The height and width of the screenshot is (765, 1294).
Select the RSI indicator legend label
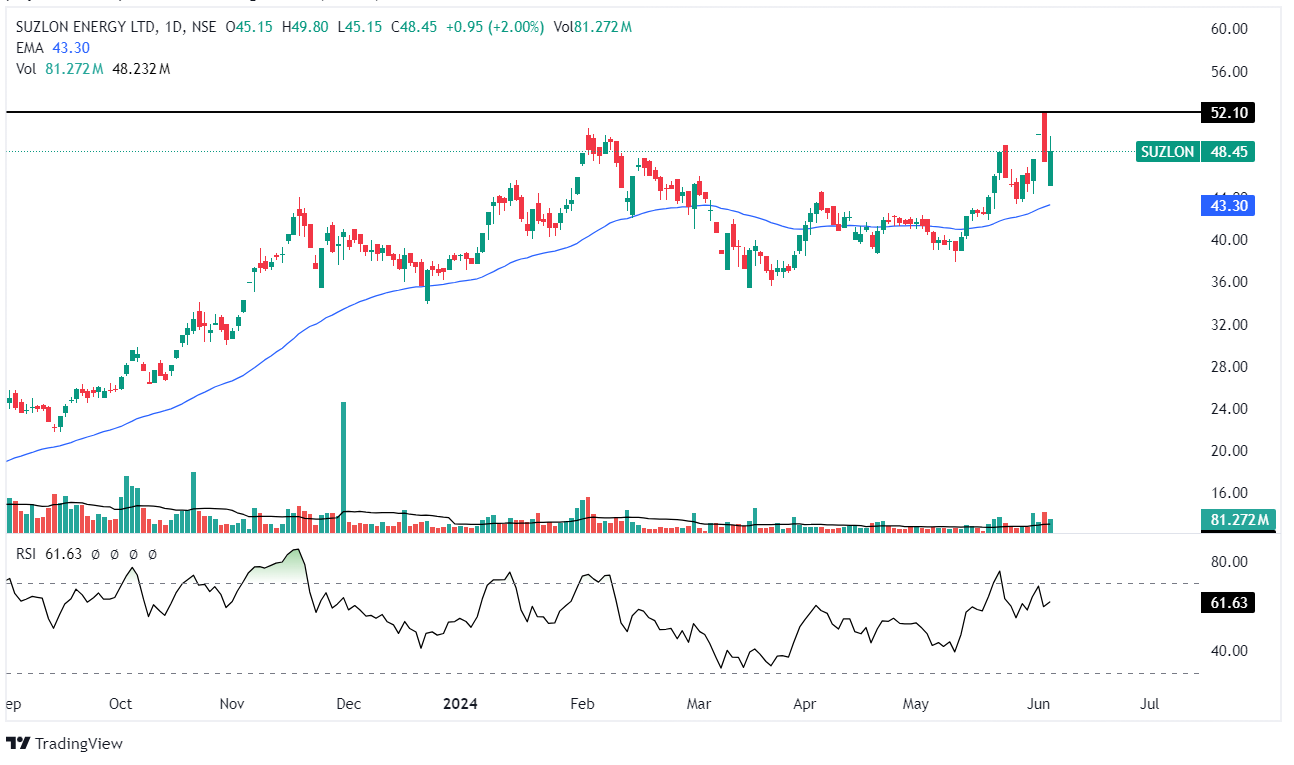27,553
